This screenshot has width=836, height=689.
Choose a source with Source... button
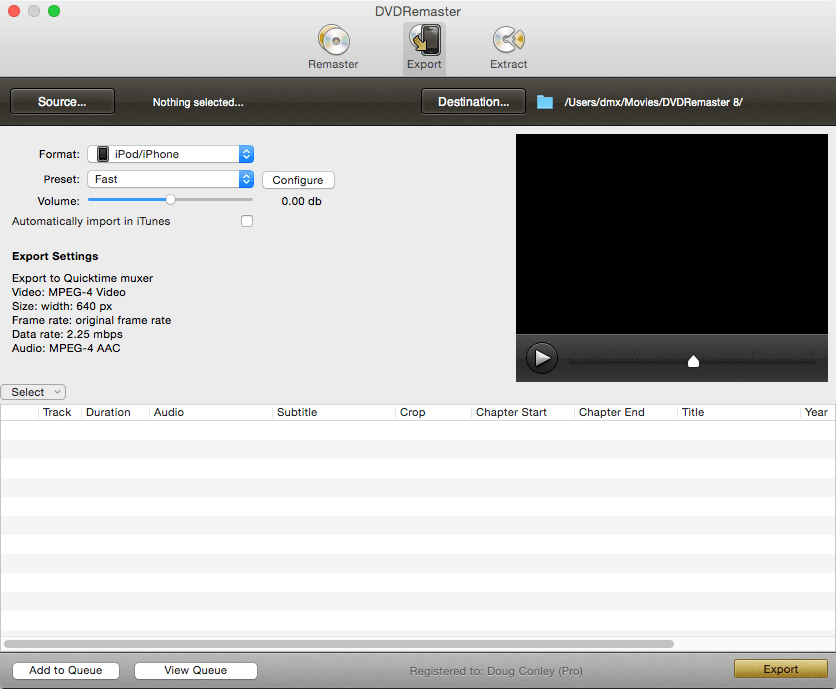[62, 101]
